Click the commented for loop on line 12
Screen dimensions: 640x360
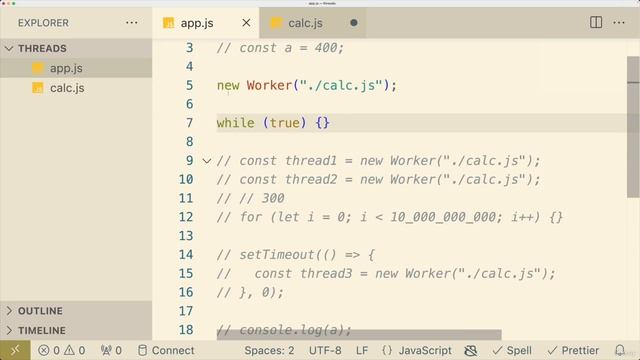[x=390, y=217]
